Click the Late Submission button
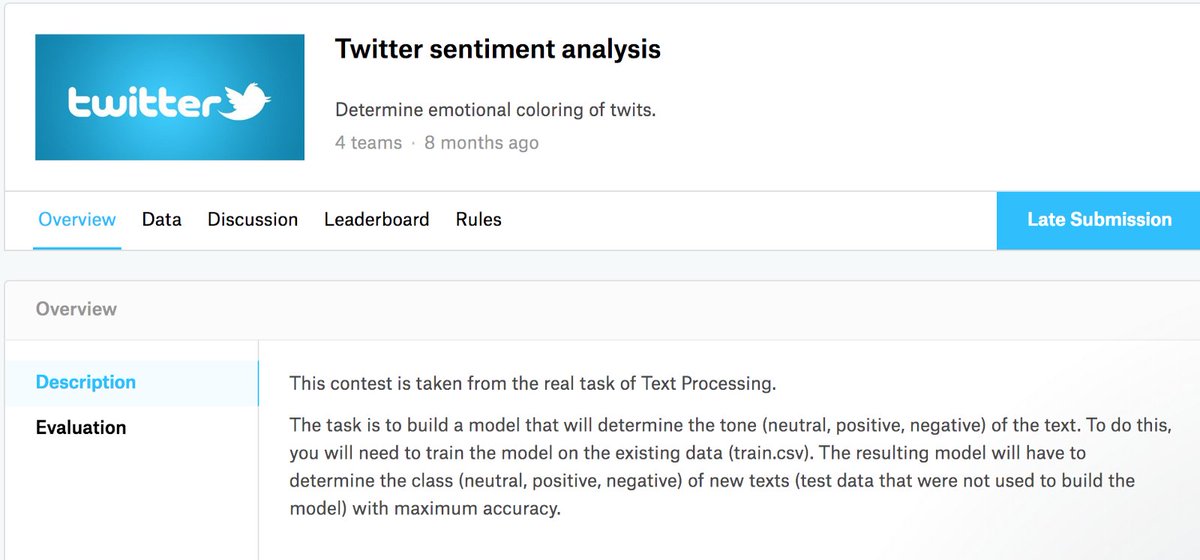This screenshot has width=1200, height=560. click(1099, 220)
